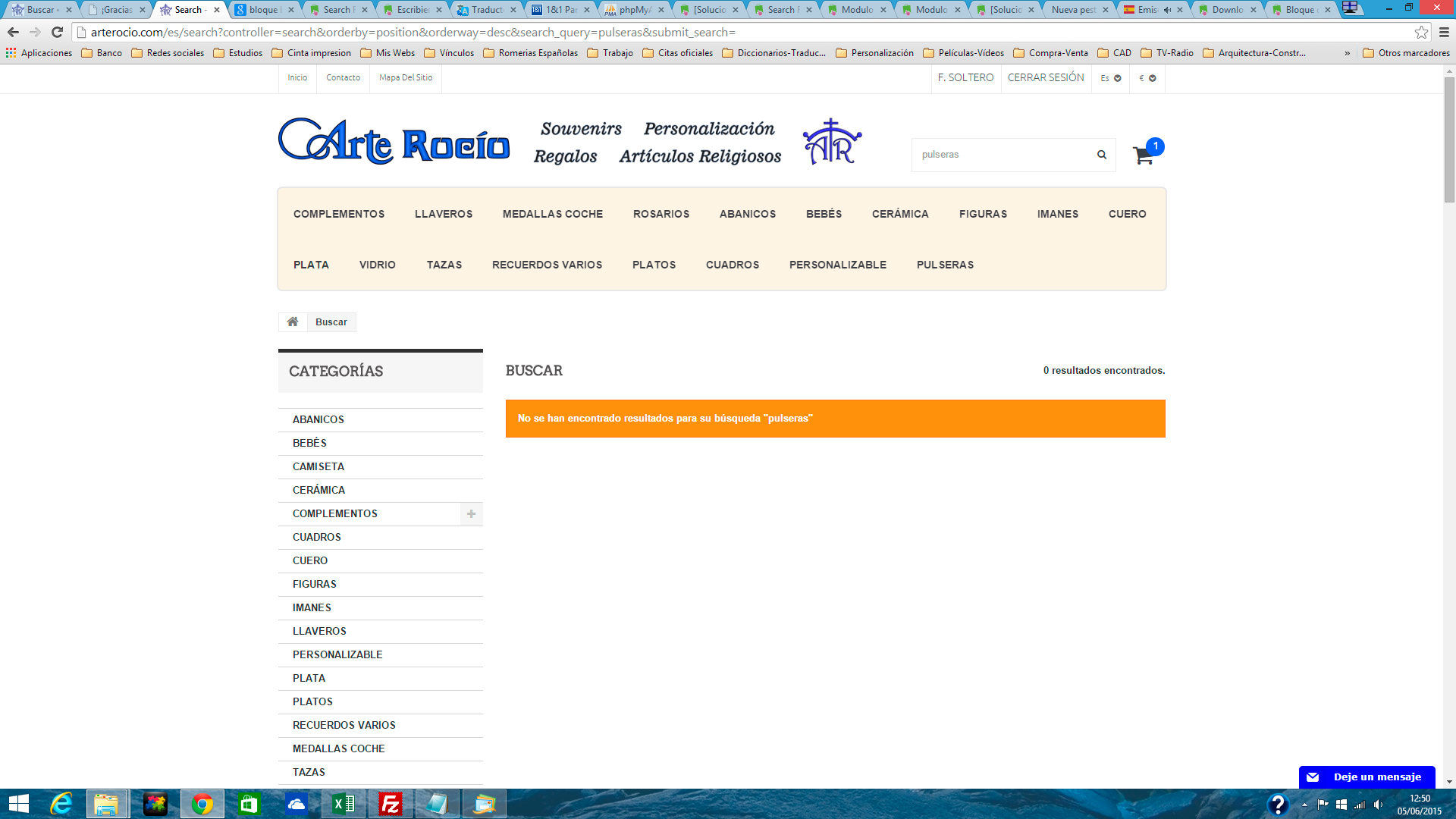
Task: Open the ROSARIOS menu item
Action: (661, 214)
